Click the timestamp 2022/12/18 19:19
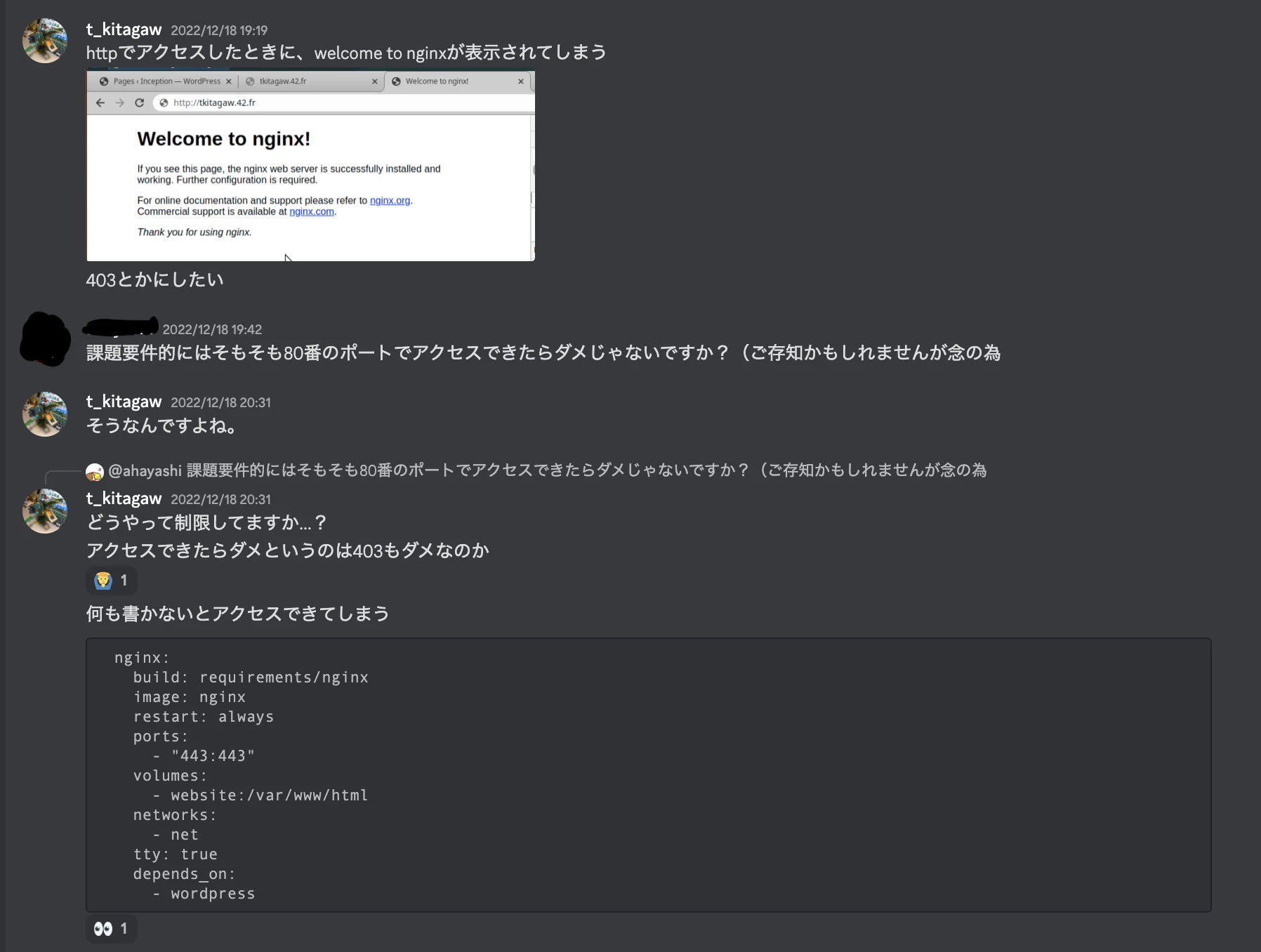The height and width of the screenshot is (952, 1261). pos(219,31)
